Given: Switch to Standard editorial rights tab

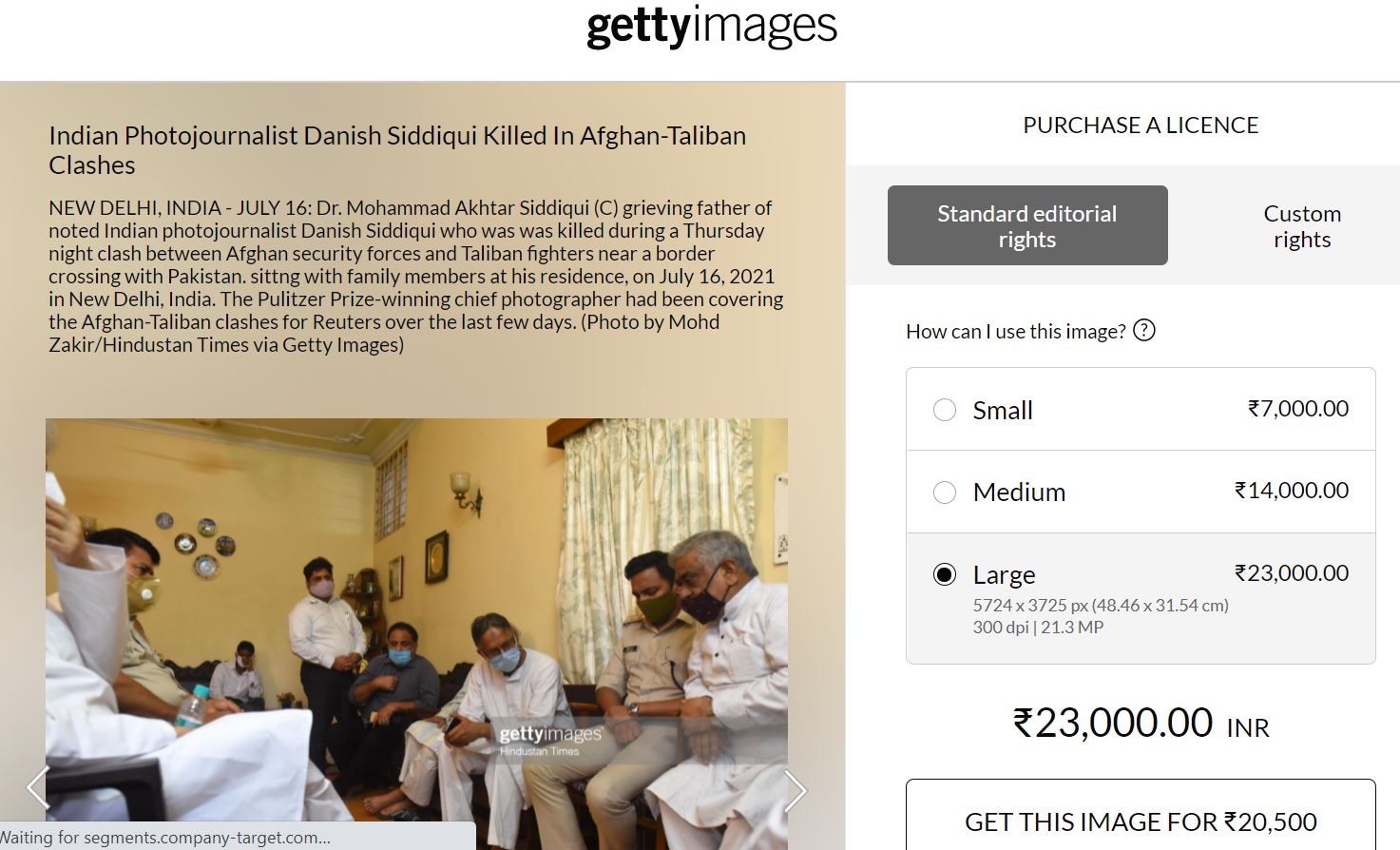Looking at the screenshot, I should tap(1027, 225).
